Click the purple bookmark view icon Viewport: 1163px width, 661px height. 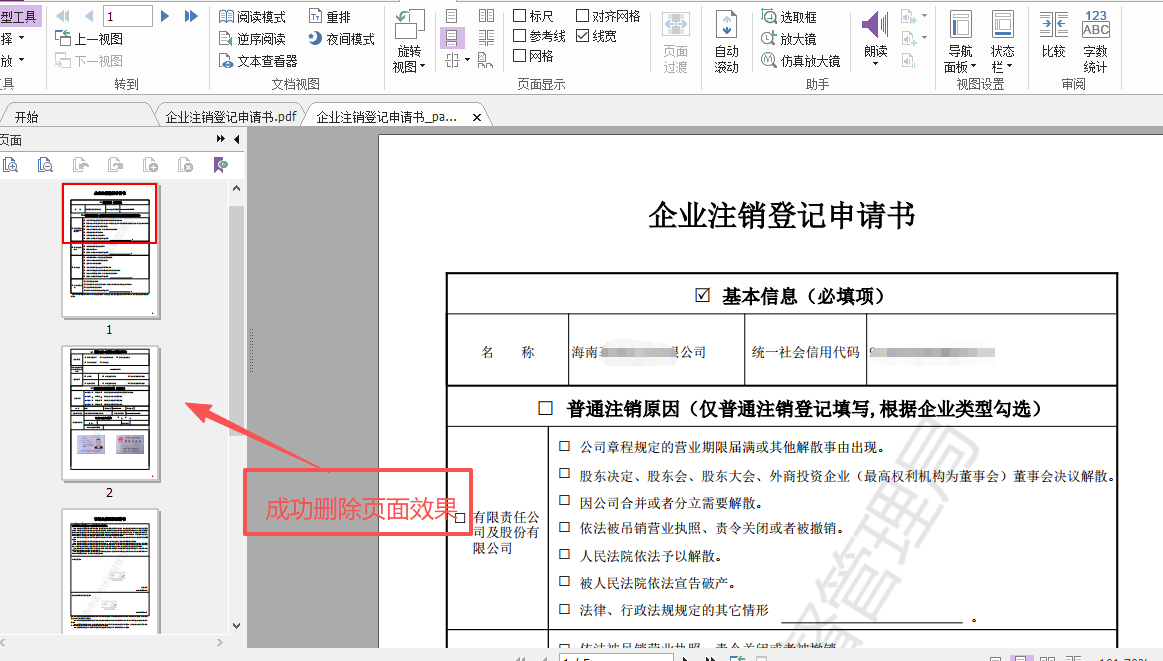pyautogui.click(x=220, y=165)
